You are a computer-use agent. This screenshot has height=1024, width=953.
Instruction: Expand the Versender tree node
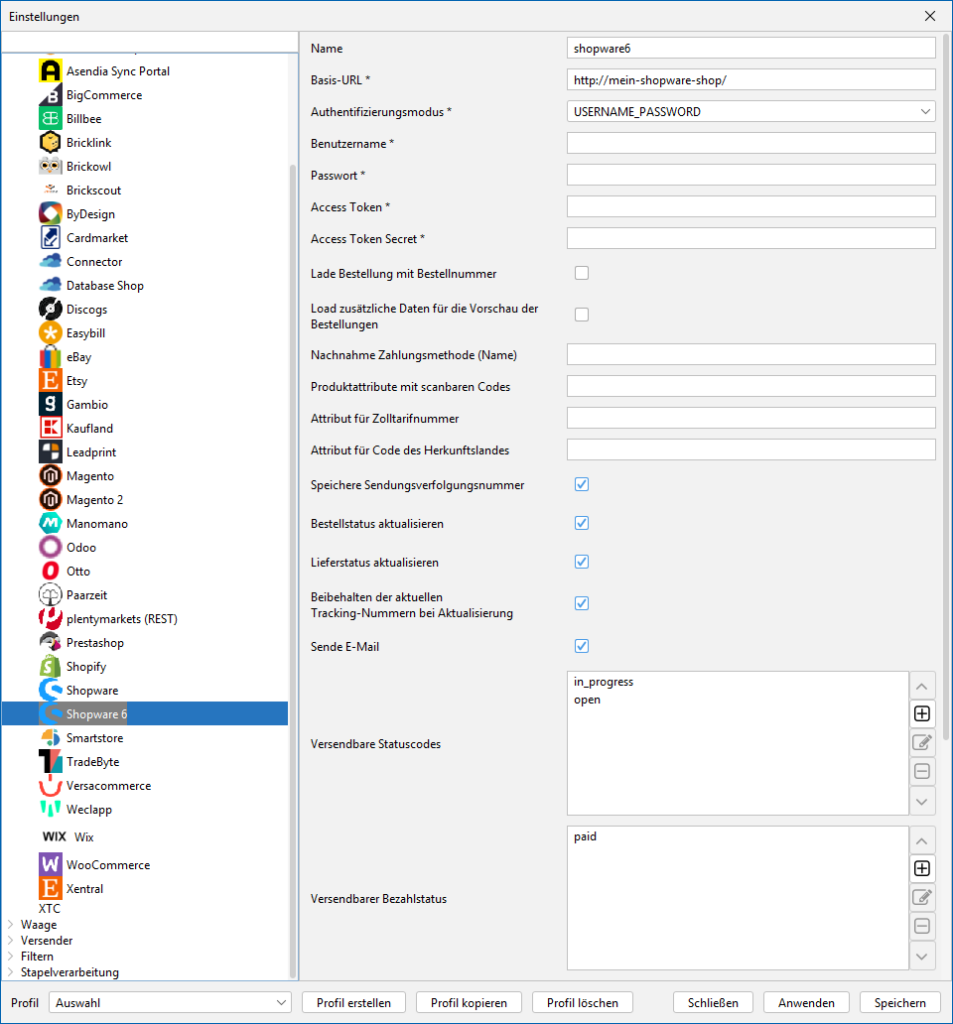click(x=12, y=940)
